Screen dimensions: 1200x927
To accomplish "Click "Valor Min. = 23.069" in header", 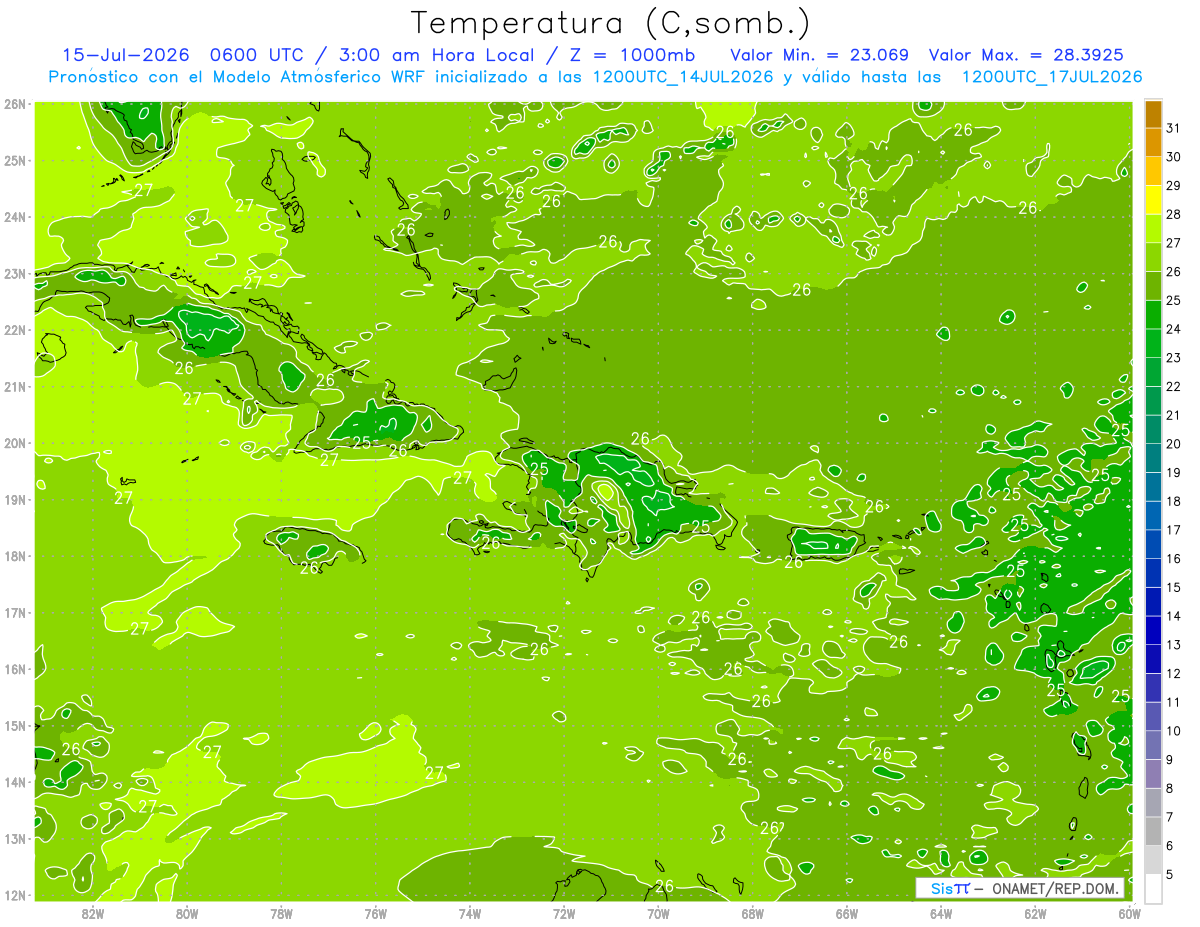I will pyautogui.click(x=819, y=54).
